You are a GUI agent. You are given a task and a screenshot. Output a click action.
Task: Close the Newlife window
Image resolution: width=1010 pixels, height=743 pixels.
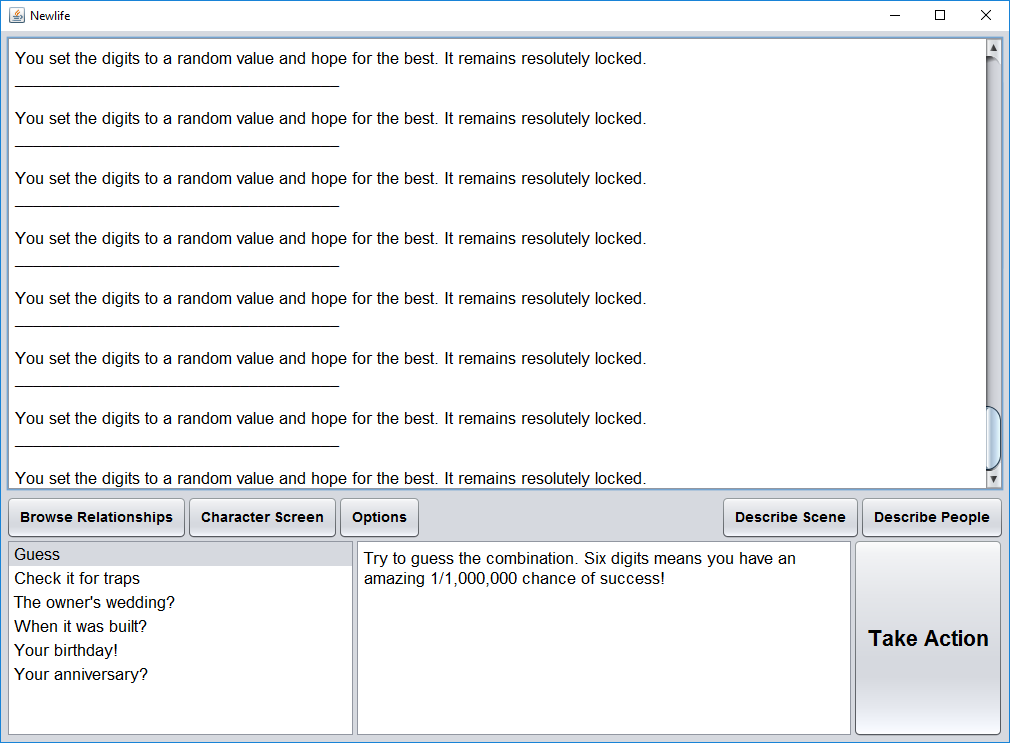[986, 15]
